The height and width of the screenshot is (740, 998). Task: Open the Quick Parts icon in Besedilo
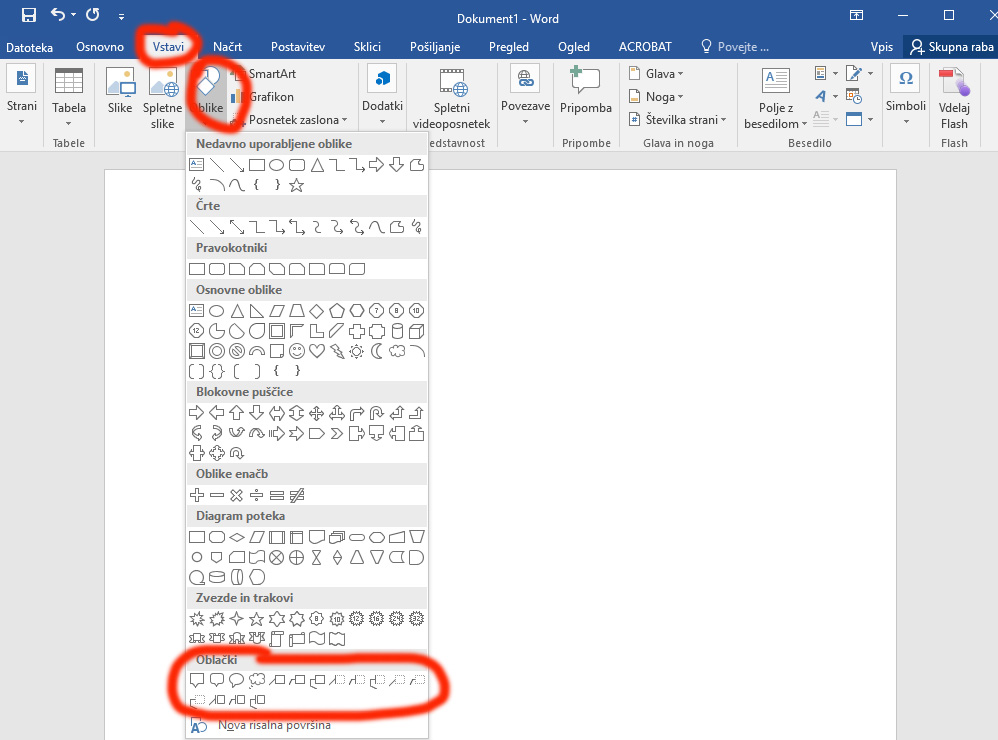pos(820,73)
